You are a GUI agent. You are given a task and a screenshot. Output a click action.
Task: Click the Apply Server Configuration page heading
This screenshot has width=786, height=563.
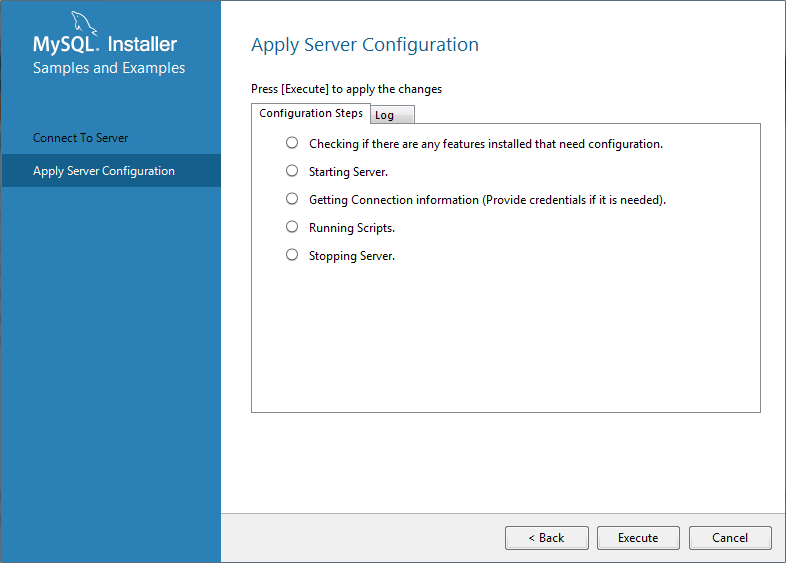pyautogui.click(x=365, y=45)
